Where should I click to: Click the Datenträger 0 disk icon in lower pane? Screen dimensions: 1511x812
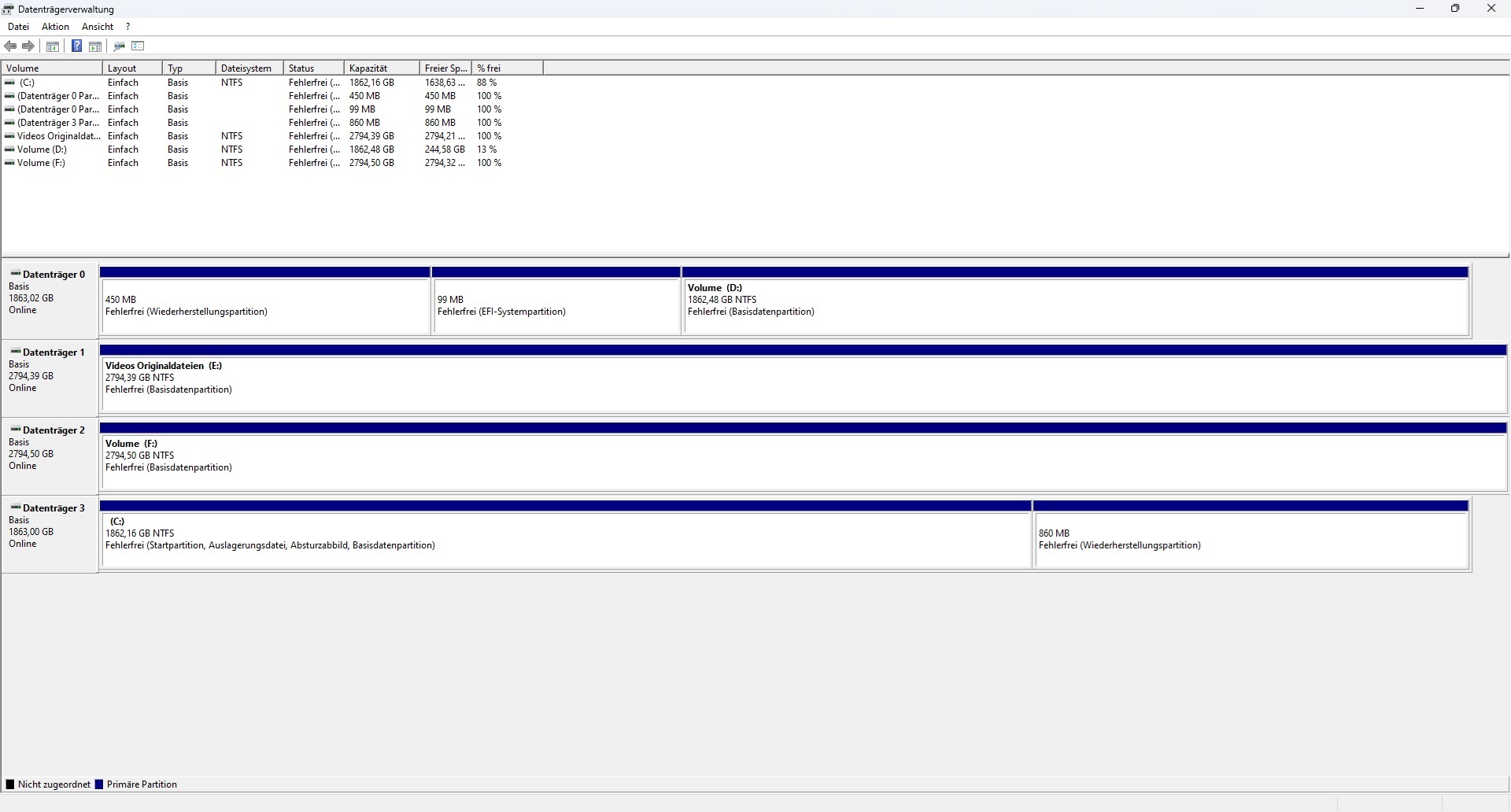(x=16, y=274)
